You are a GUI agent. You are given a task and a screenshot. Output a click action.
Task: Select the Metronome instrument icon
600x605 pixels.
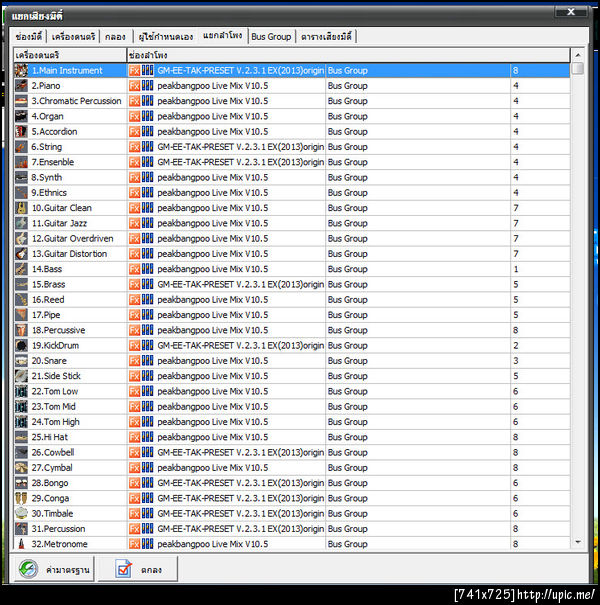21,544
